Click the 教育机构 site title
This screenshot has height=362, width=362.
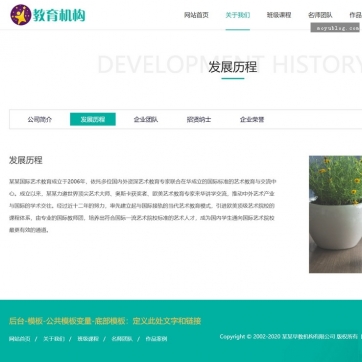coord(59,15)
